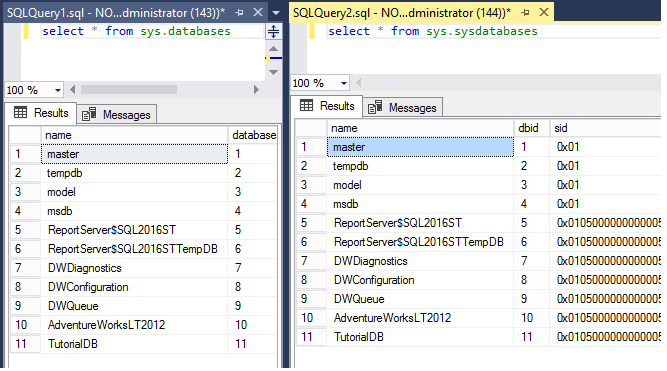
Task: Click sid value 0x01 in the tempdb row
Action: tap(605, 166)
